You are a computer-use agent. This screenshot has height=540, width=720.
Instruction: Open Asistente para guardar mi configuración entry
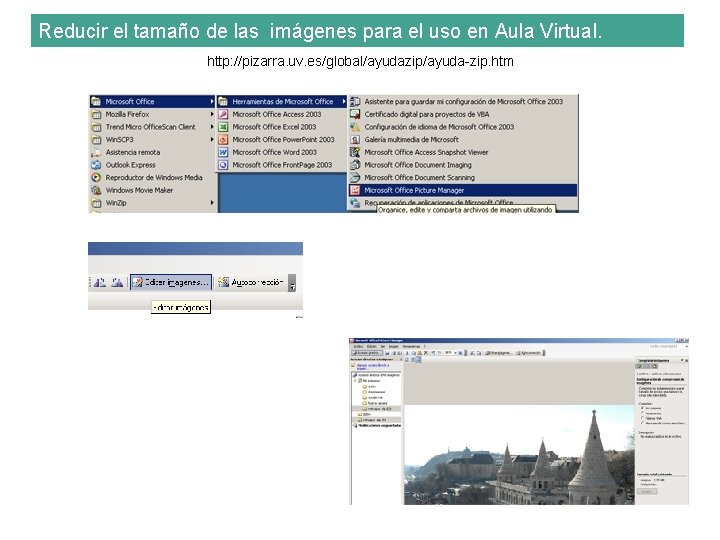pos(463,101)
